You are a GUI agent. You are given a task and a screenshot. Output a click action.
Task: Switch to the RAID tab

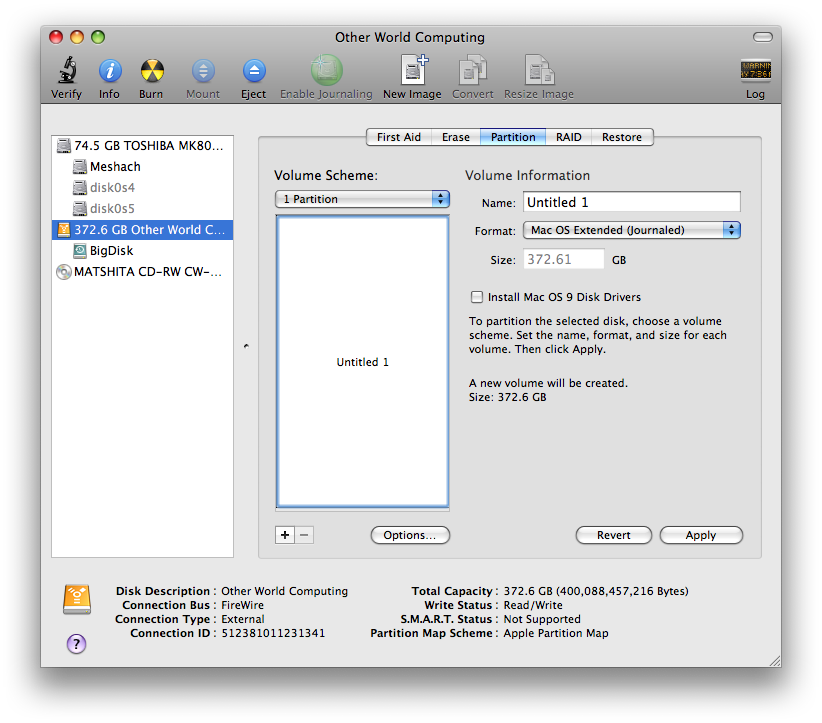[568, 137]
